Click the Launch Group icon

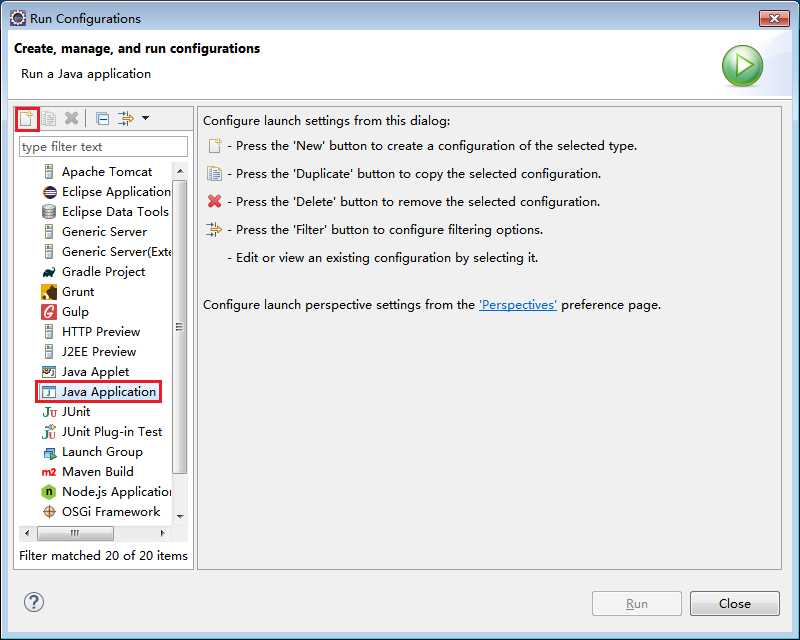[x=49, y=453]
